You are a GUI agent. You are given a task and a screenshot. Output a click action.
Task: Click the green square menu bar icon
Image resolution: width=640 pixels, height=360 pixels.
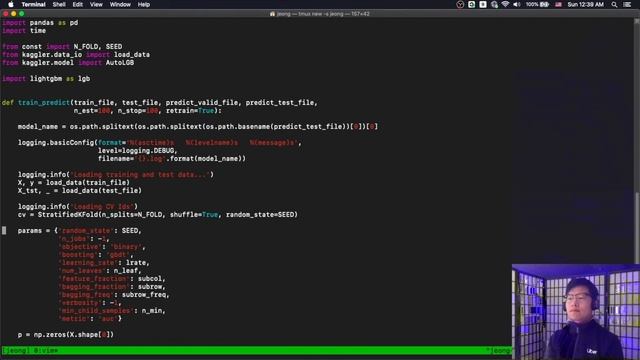click(471, 4)
